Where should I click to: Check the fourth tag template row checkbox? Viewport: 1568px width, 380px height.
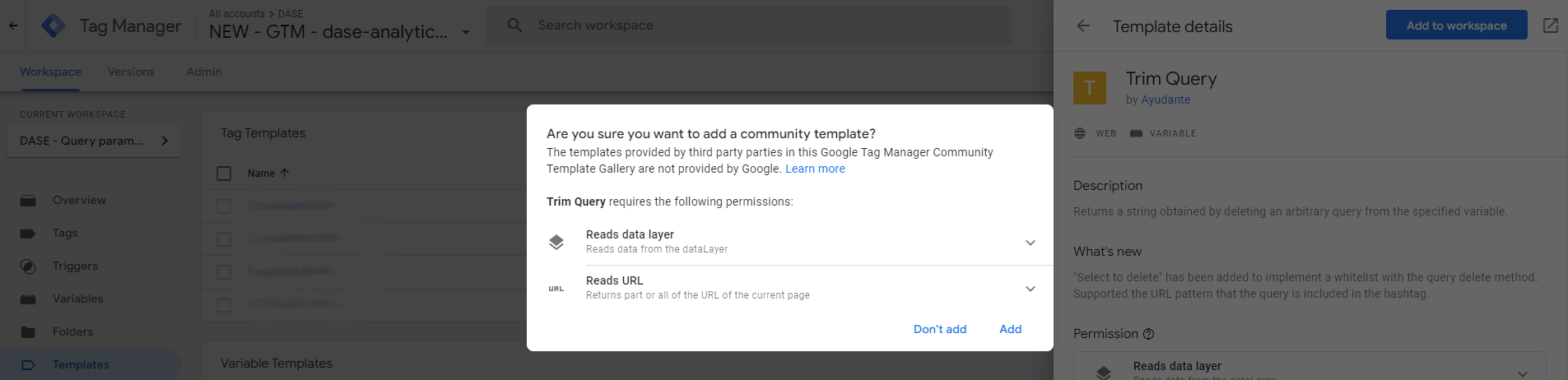(x=224, y=304)
